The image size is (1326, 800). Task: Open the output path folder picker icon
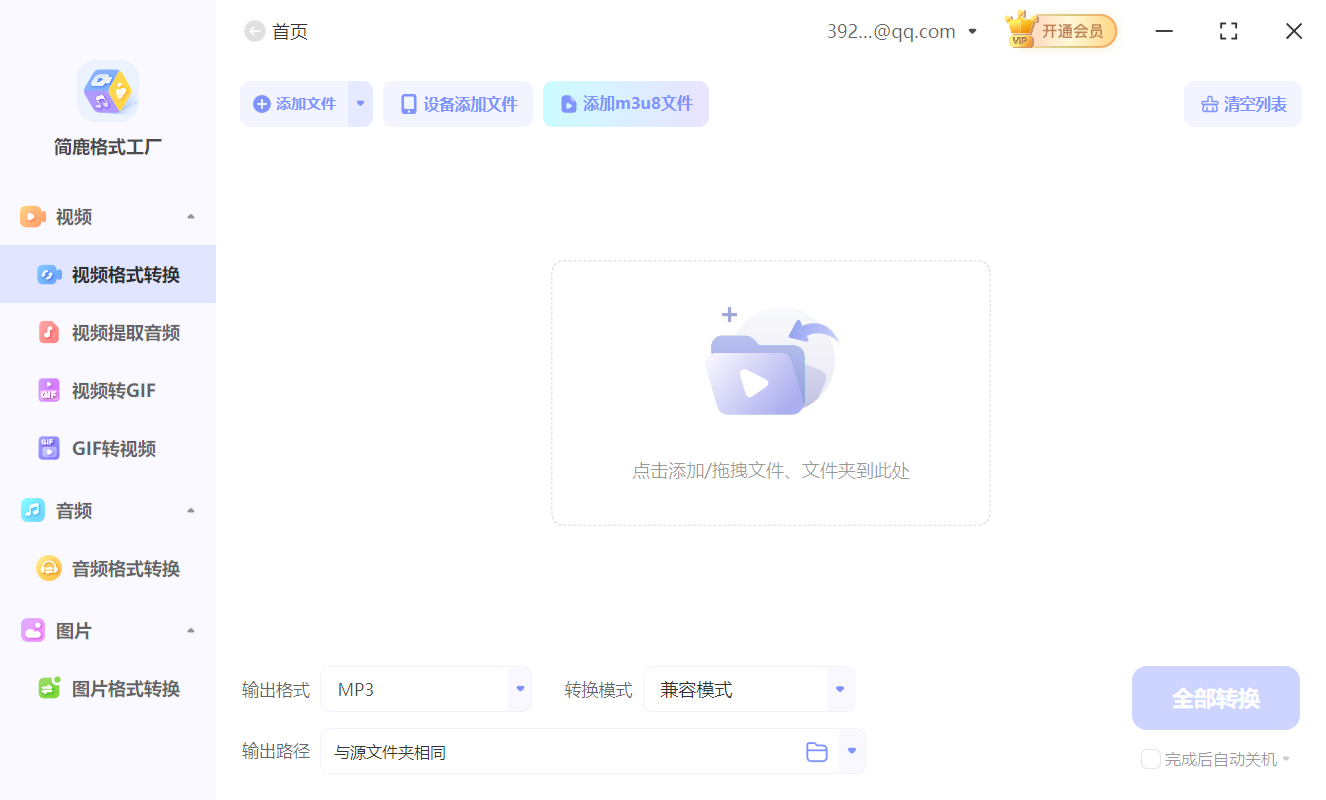816,751
